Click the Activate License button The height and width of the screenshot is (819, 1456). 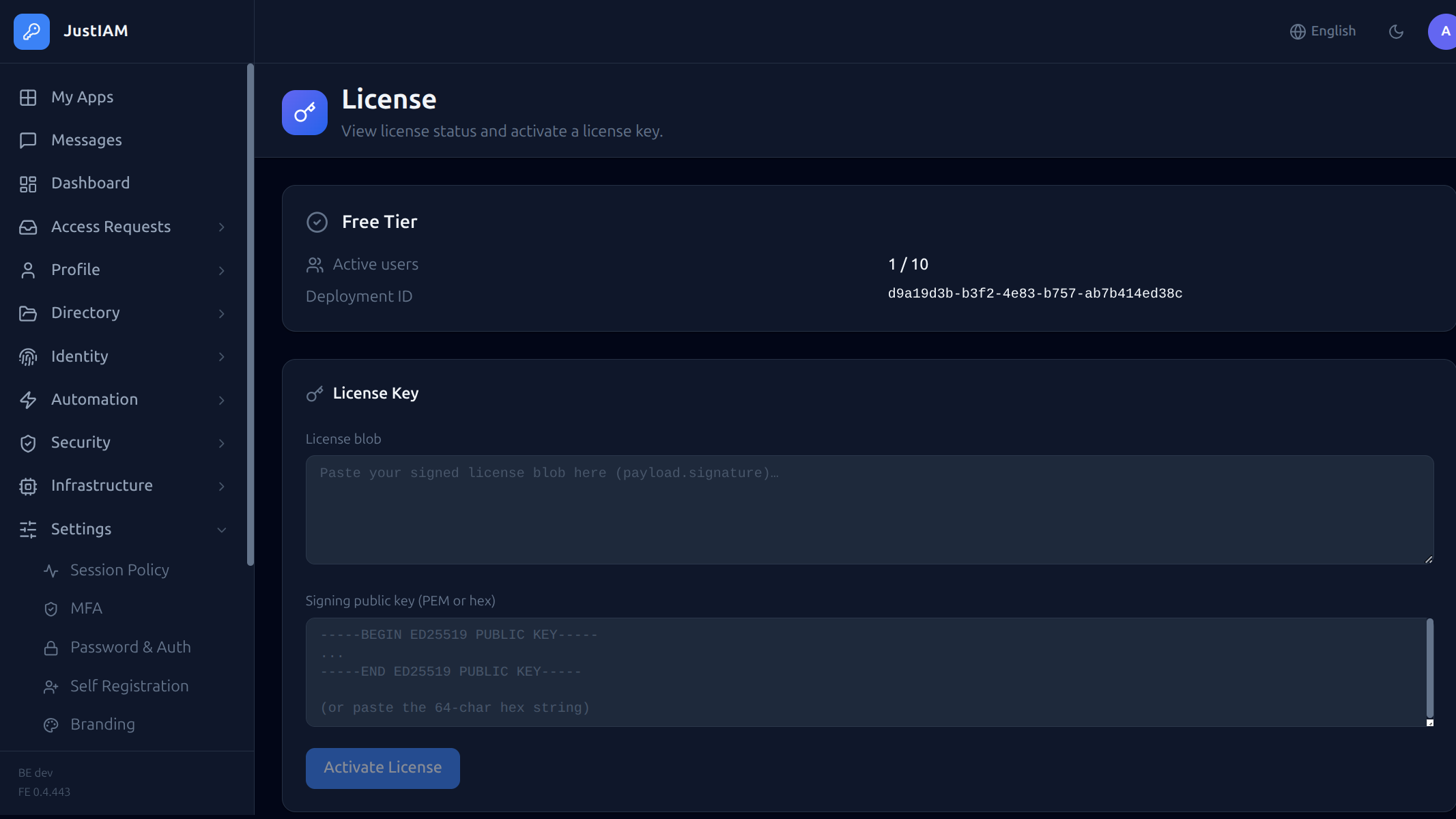pos(382,768)
